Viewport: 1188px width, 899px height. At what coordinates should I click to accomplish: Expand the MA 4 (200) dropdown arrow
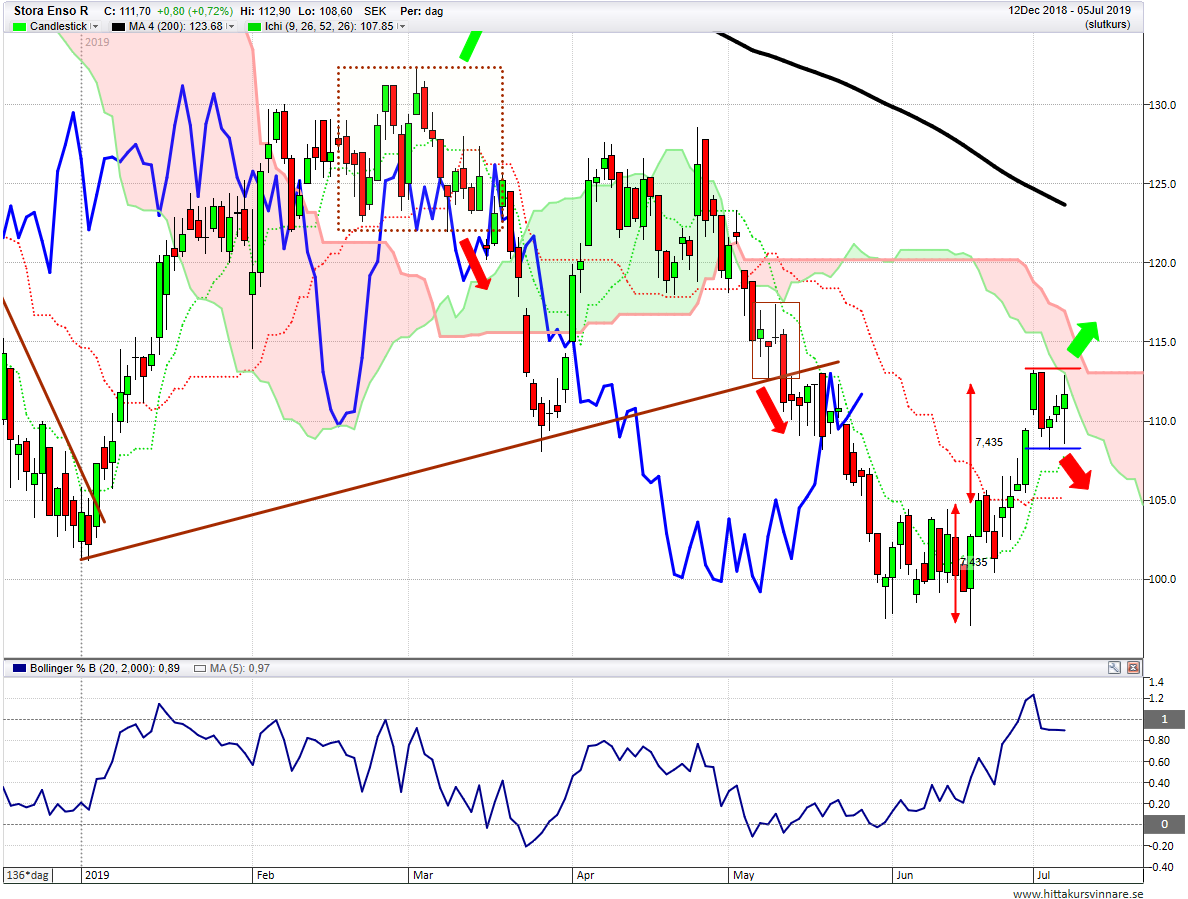pos(231,27)
